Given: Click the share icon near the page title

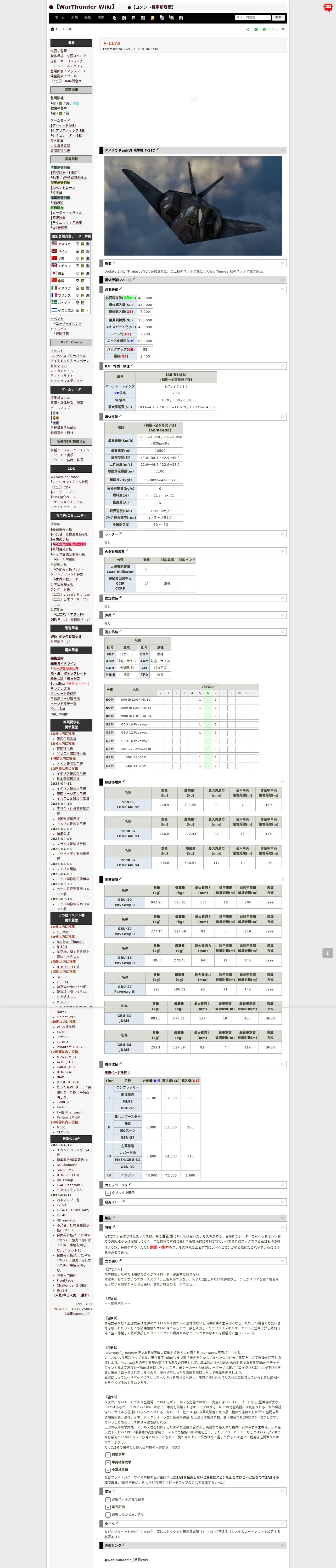Looking at the screenshot, I should pyautogui.click(x=248, y=29).
